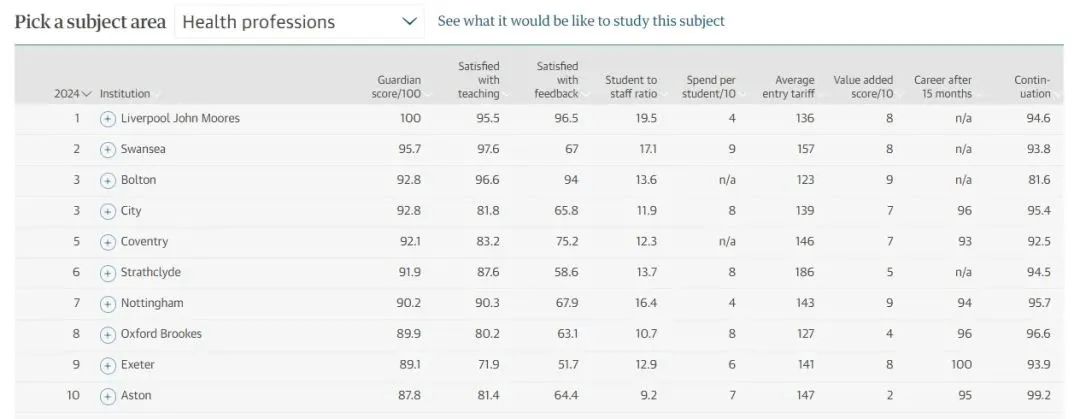Open the Health professions subject dropdown
Image resolution: width=1080 pixels, height=419 pixels.
[x=300, y=21]
